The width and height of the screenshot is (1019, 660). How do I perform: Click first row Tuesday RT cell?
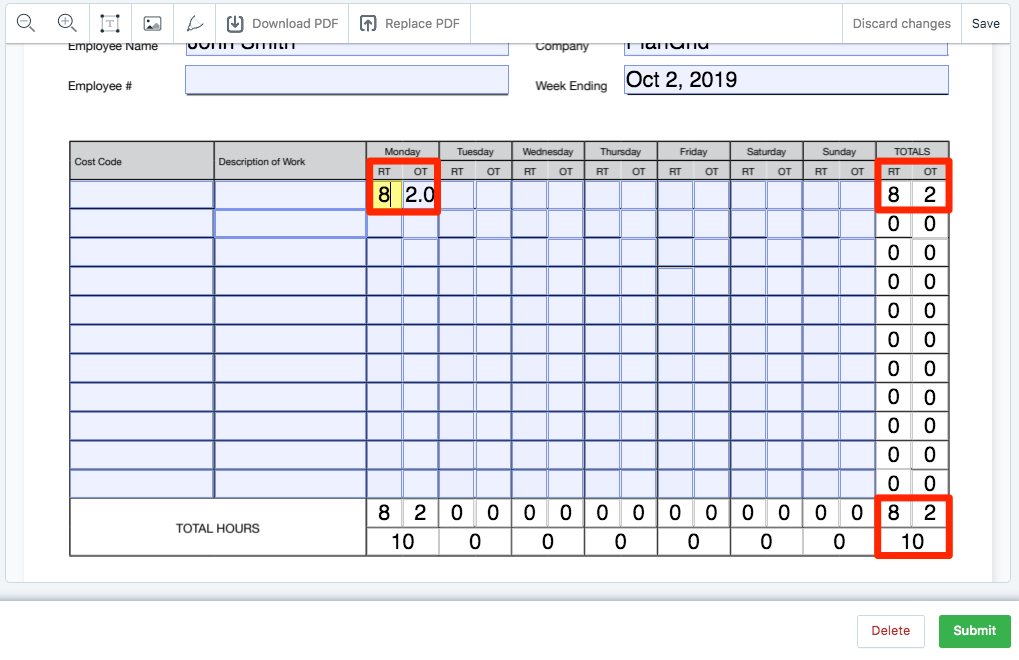(457, 195)
